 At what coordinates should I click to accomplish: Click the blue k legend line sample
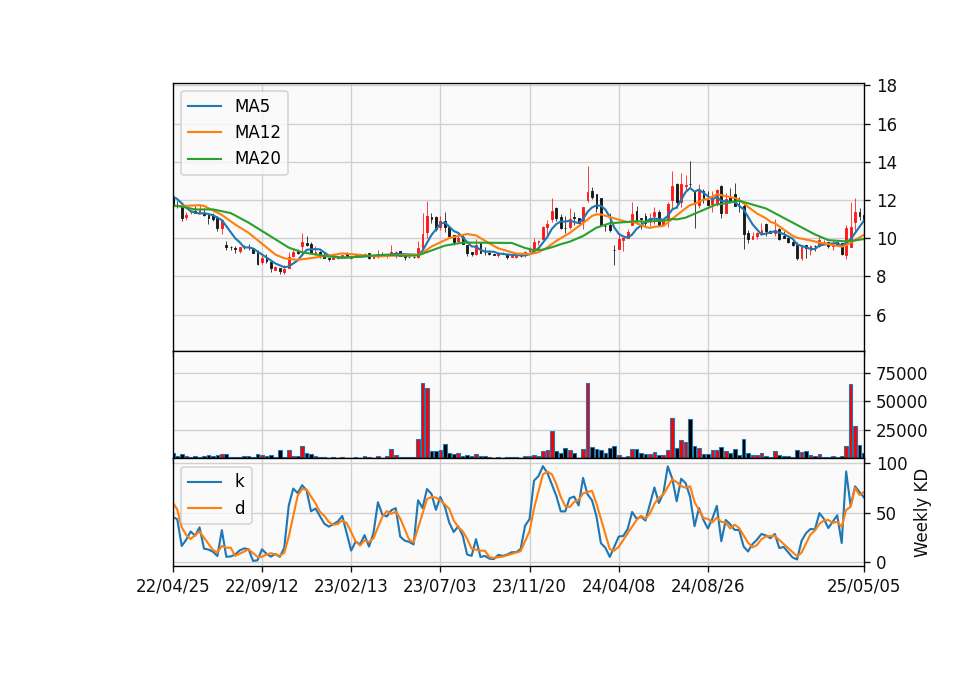(x=204, y=482)
